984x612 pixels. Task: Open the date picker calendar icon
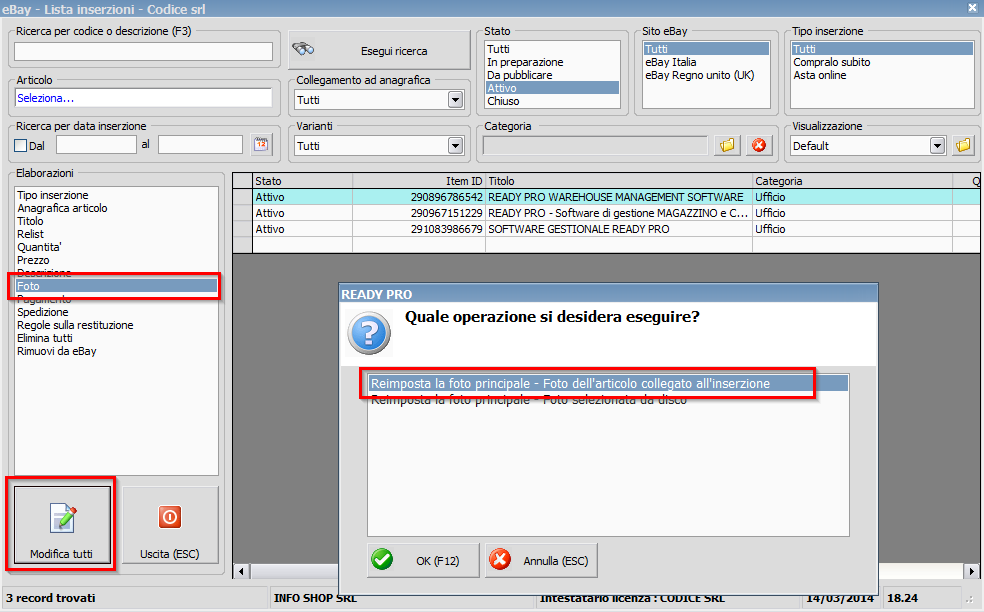[x=261, y=145]
